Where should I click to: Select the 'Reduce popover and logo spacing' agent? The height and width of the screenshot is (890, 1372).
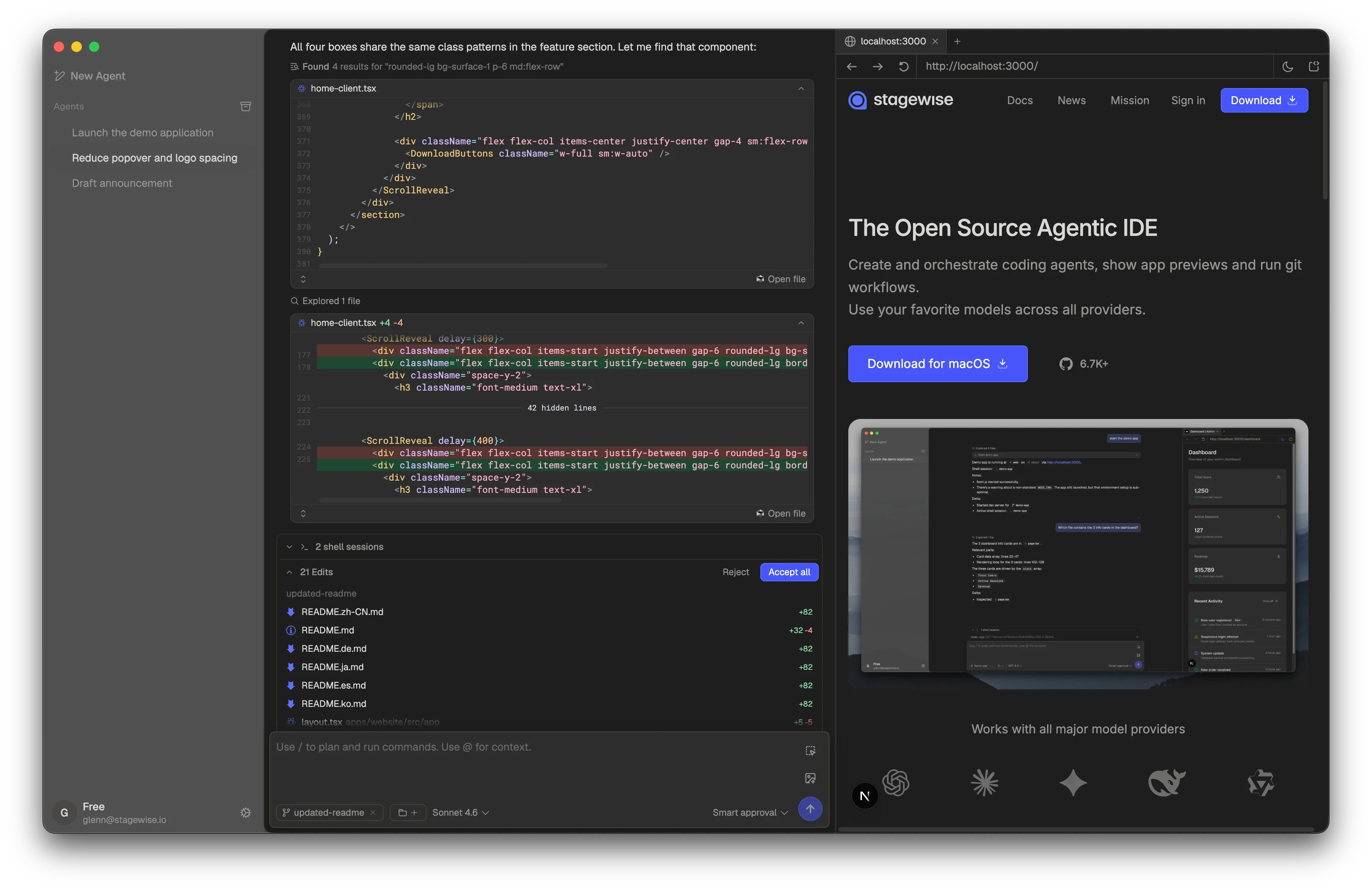click(x=155, y=158)
